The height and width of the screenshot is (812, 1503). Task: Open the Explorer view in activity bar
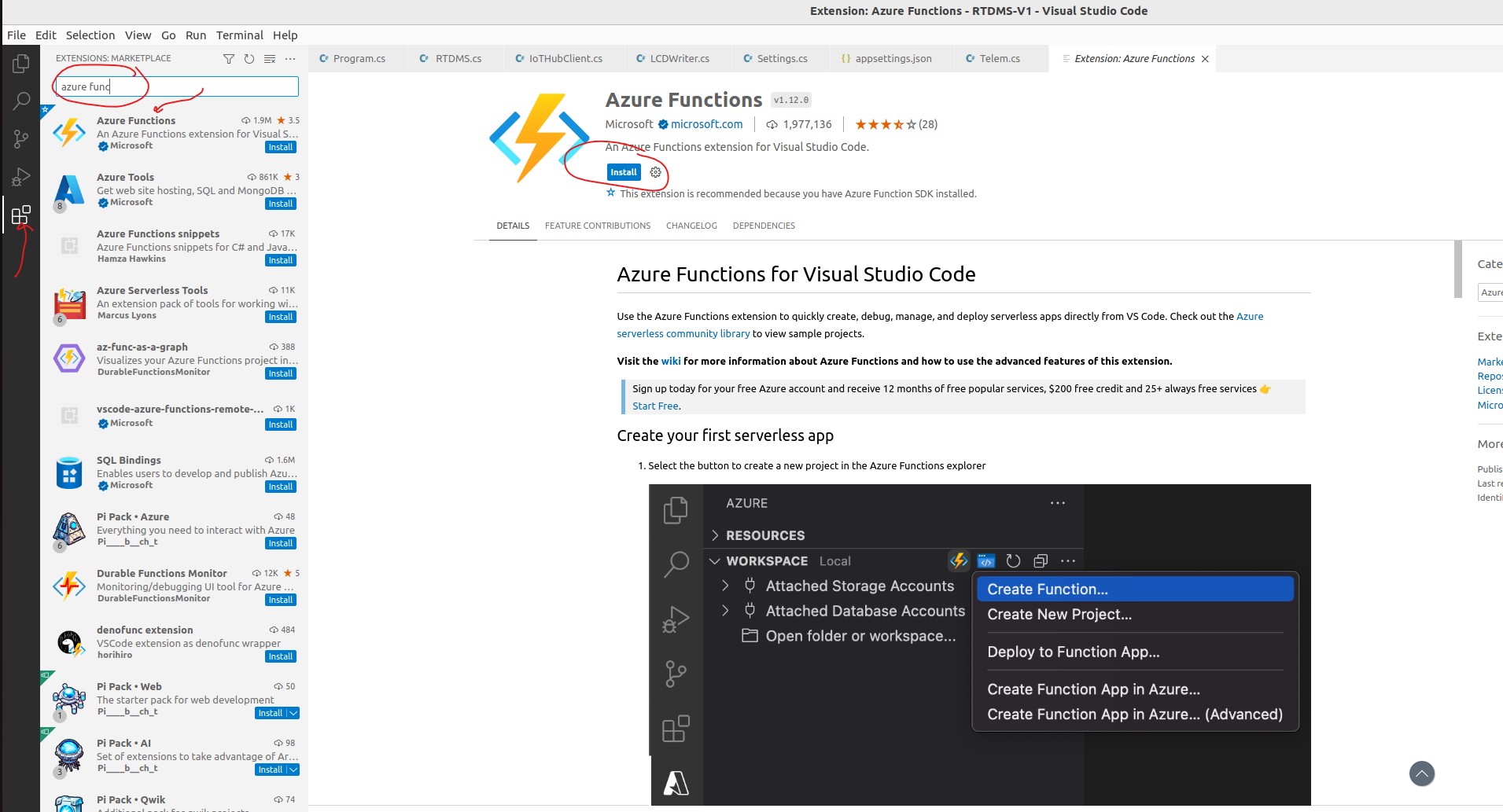(21, 64)
